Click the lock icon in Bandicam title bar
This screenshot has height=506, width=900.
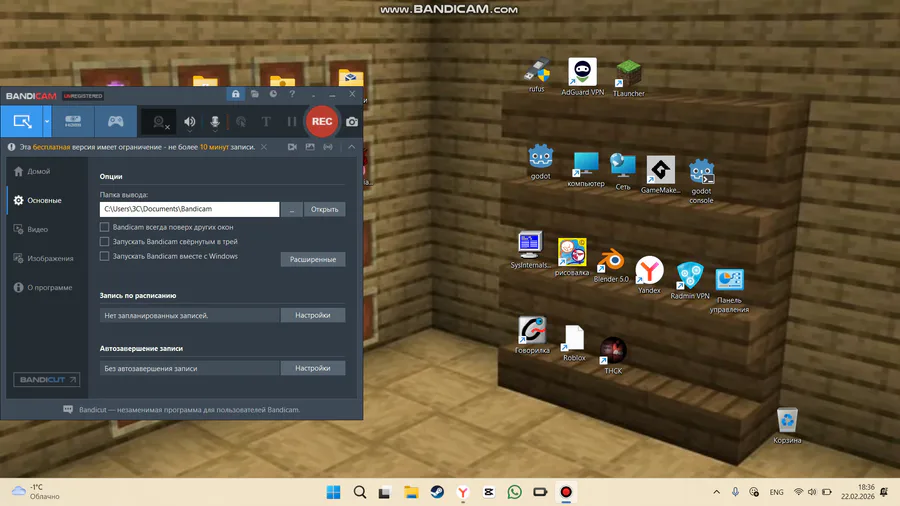point(235,94)
